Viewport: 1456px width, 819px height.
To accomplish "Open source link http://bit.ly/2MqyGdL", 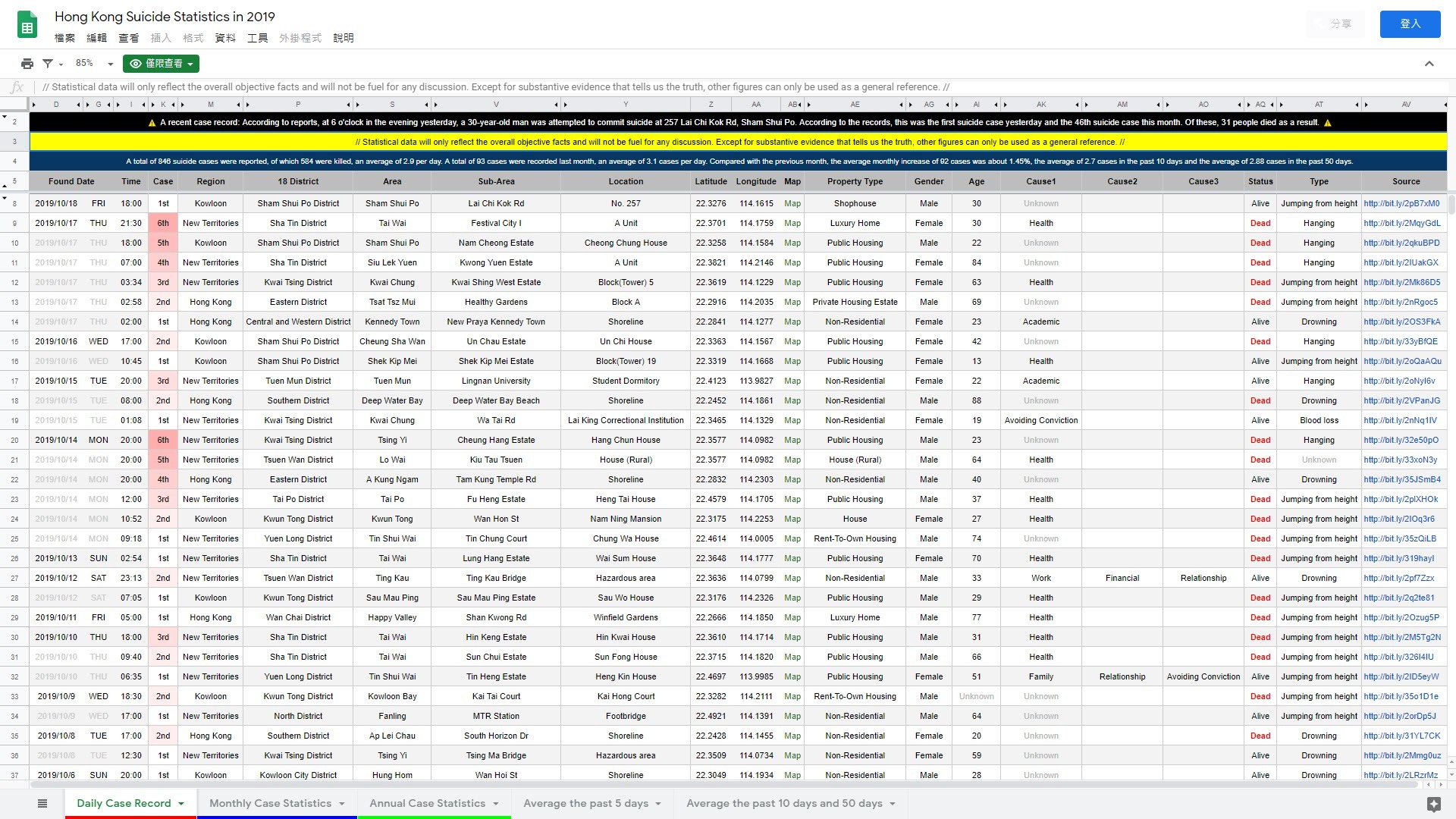I will [x=1402, y=223].
